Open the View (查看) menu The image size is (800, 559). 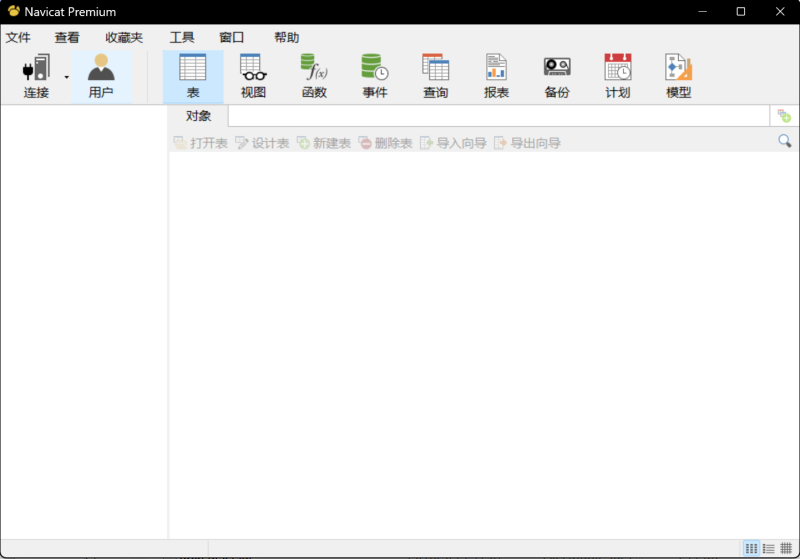pos(67,38)
